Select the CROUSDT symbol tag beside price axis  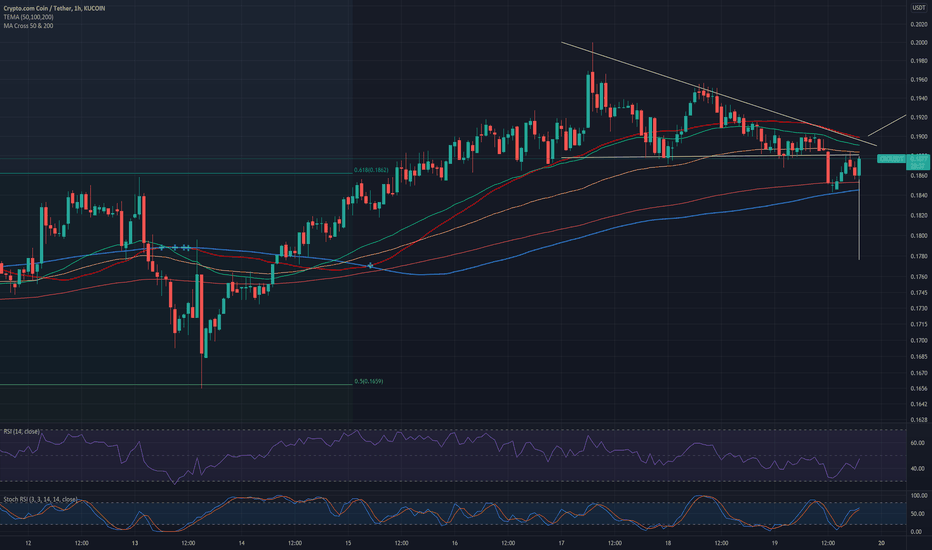pos(892,159)
